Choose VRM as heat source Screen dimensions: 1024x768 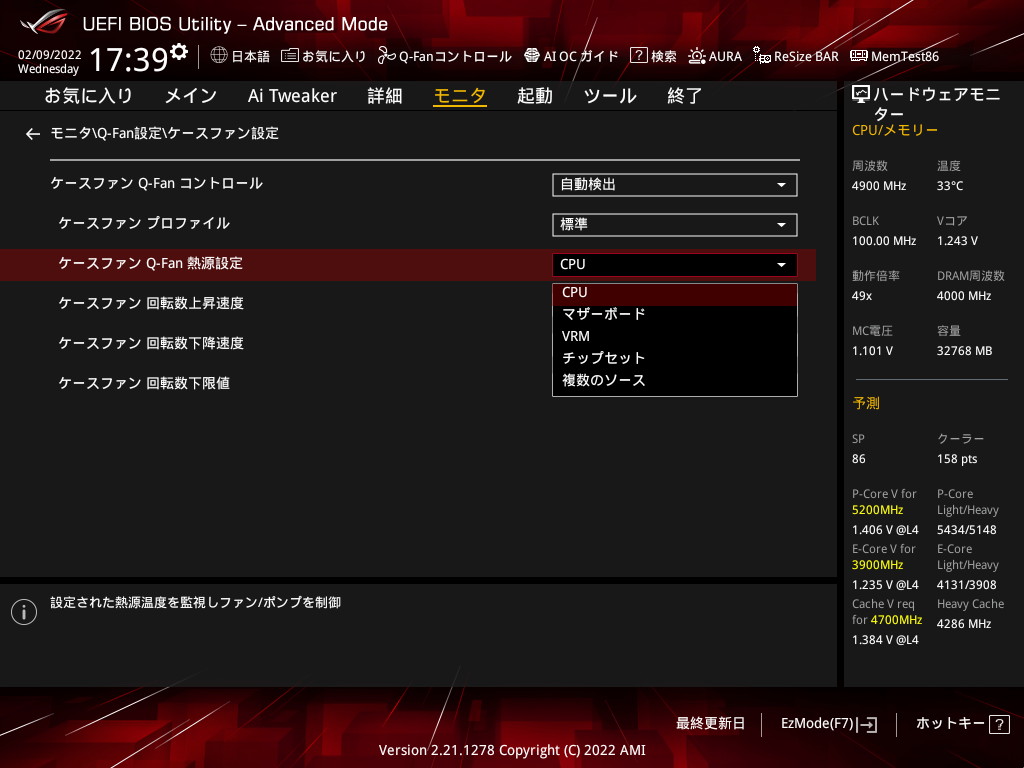click(x=675, y=336)
